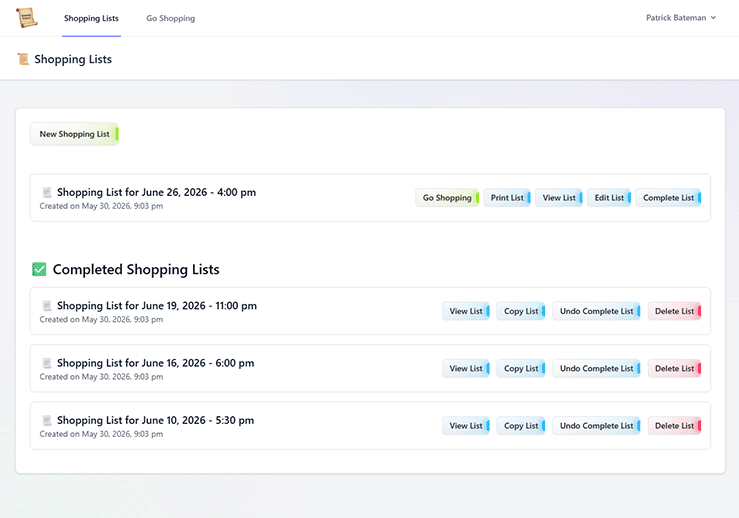Select the Shopping Lists tab
The image size is (739, 518).
[91, 18]
